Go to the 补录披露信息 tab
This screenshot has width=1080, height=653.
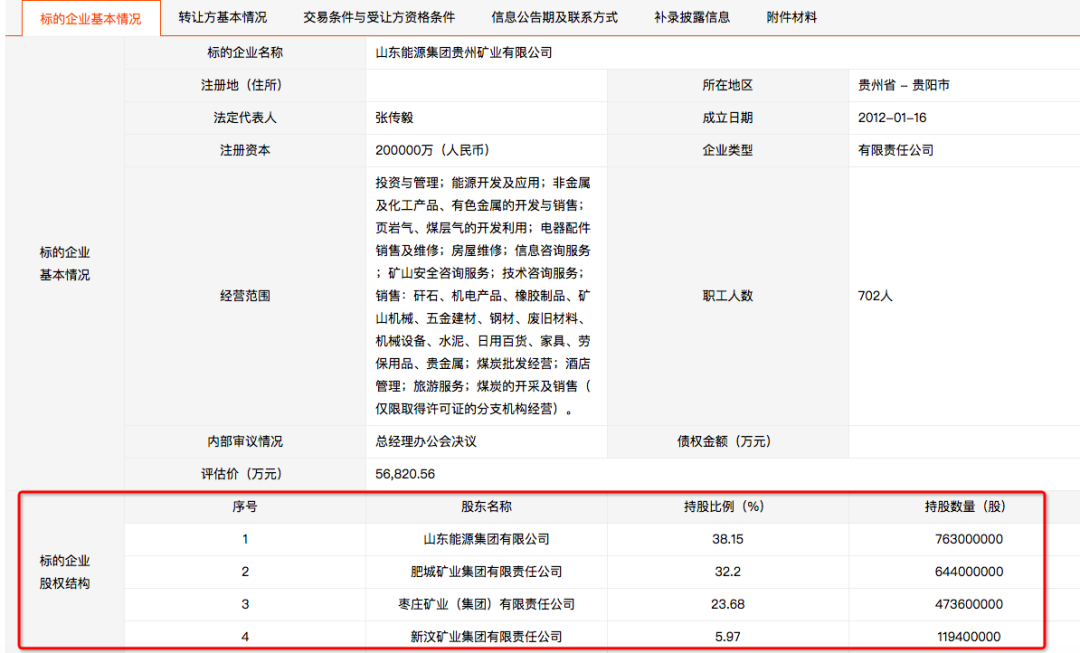coord(692,17)
